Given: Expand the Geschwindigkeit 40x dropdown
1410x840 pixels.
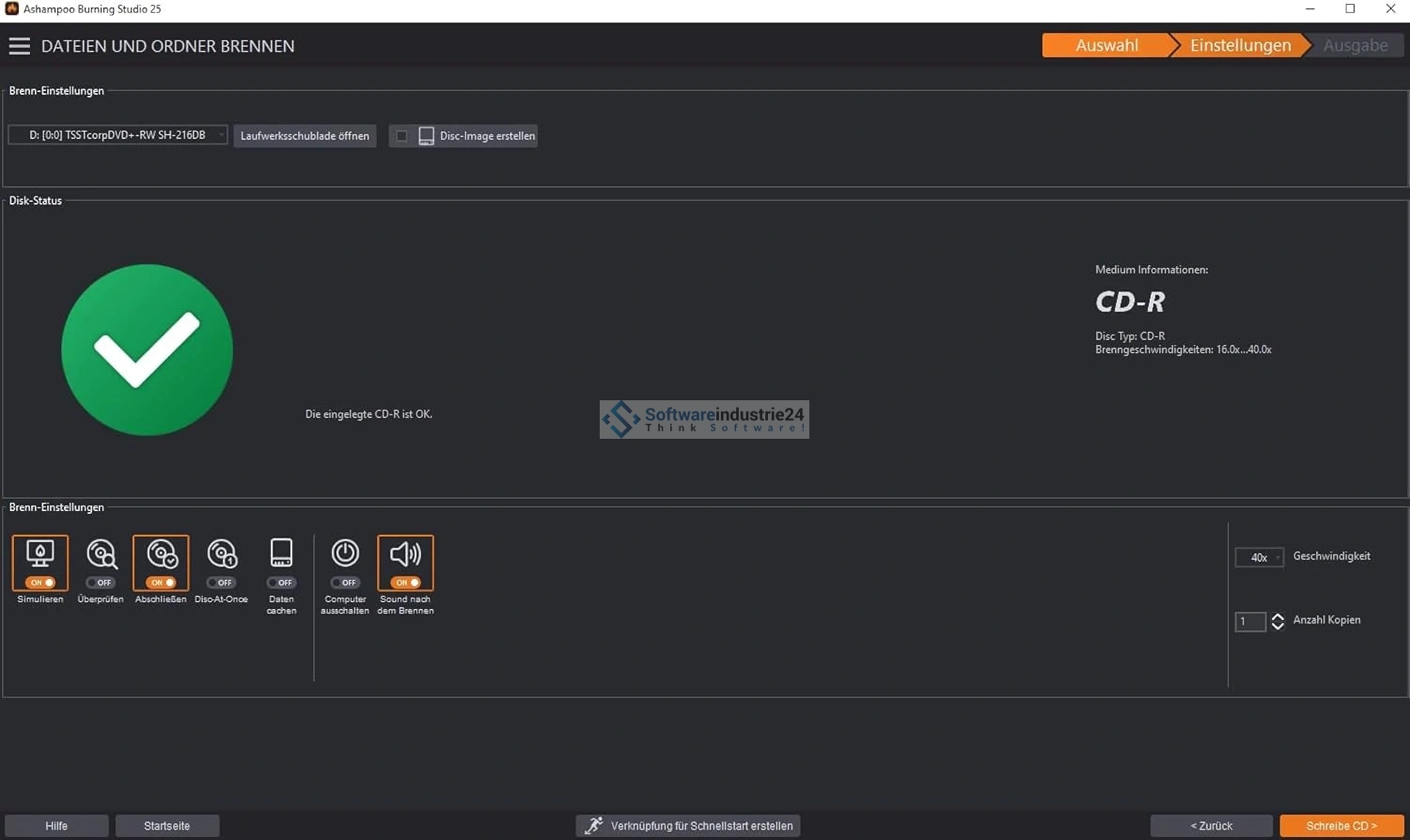Looking at the screenshot, I should 1259,557.
